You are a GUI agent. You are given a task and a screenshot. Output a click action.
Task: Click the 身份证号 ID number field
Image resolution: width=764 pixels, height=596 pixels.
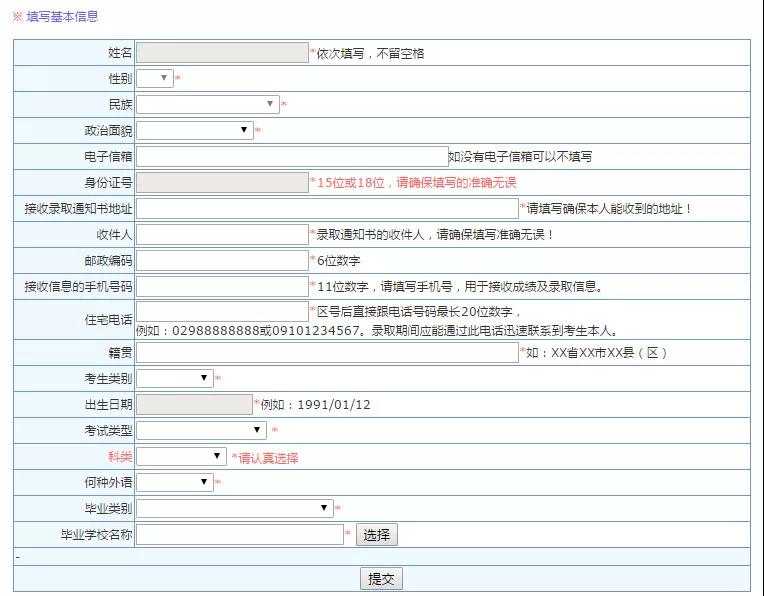pyautogui.click(x=222, y=182)
